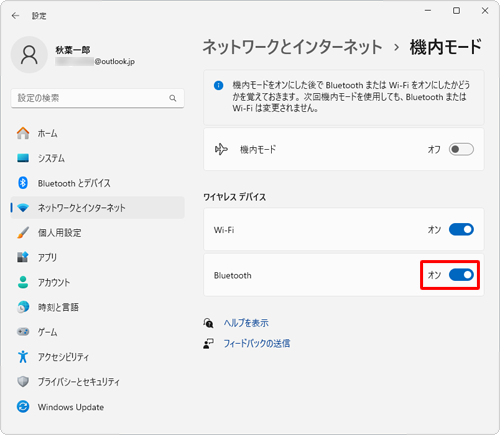Open アカウント settings page
This screenshot has height=435, width=500.
click(98, 282)
